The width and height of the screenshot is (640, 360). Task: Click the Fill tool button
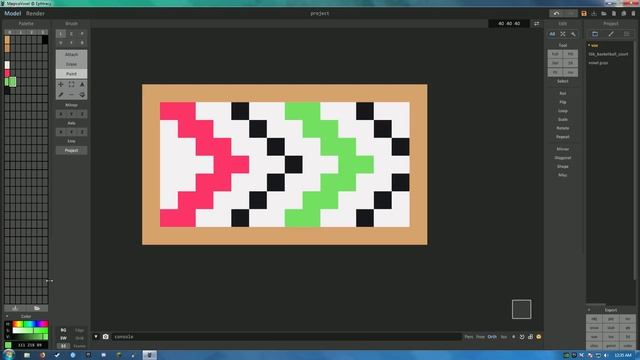pyautogui.click(x=571, y=54)
